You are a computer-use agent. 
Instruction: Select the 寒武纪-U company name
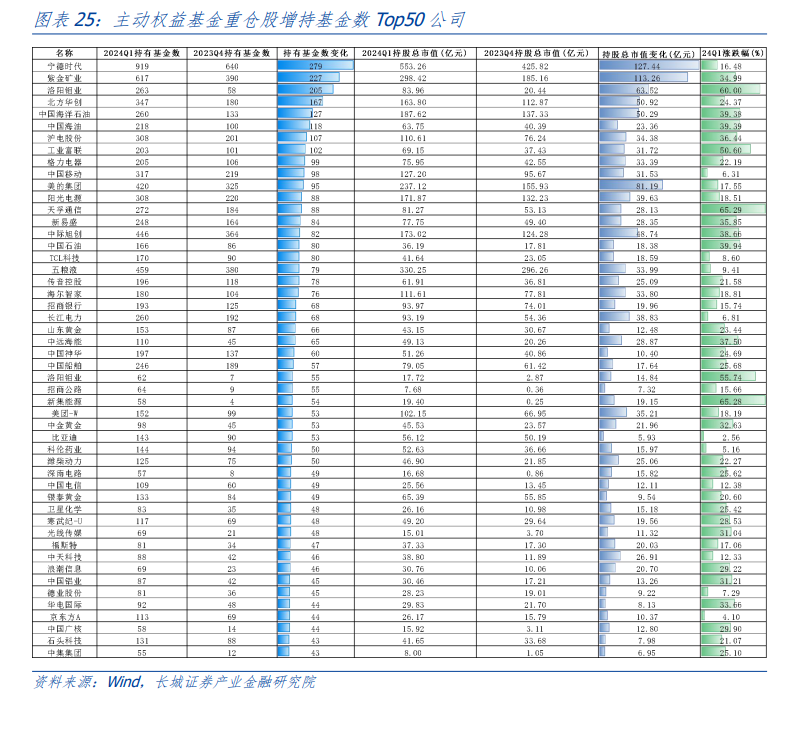65,521
